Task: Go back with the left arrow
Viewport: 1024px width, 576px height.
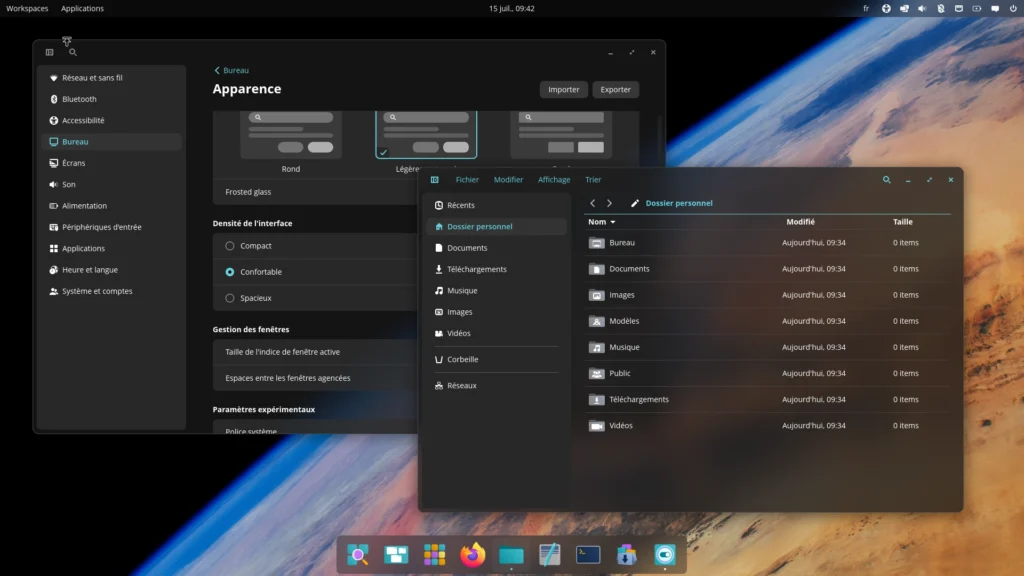Action: point(592,203)
